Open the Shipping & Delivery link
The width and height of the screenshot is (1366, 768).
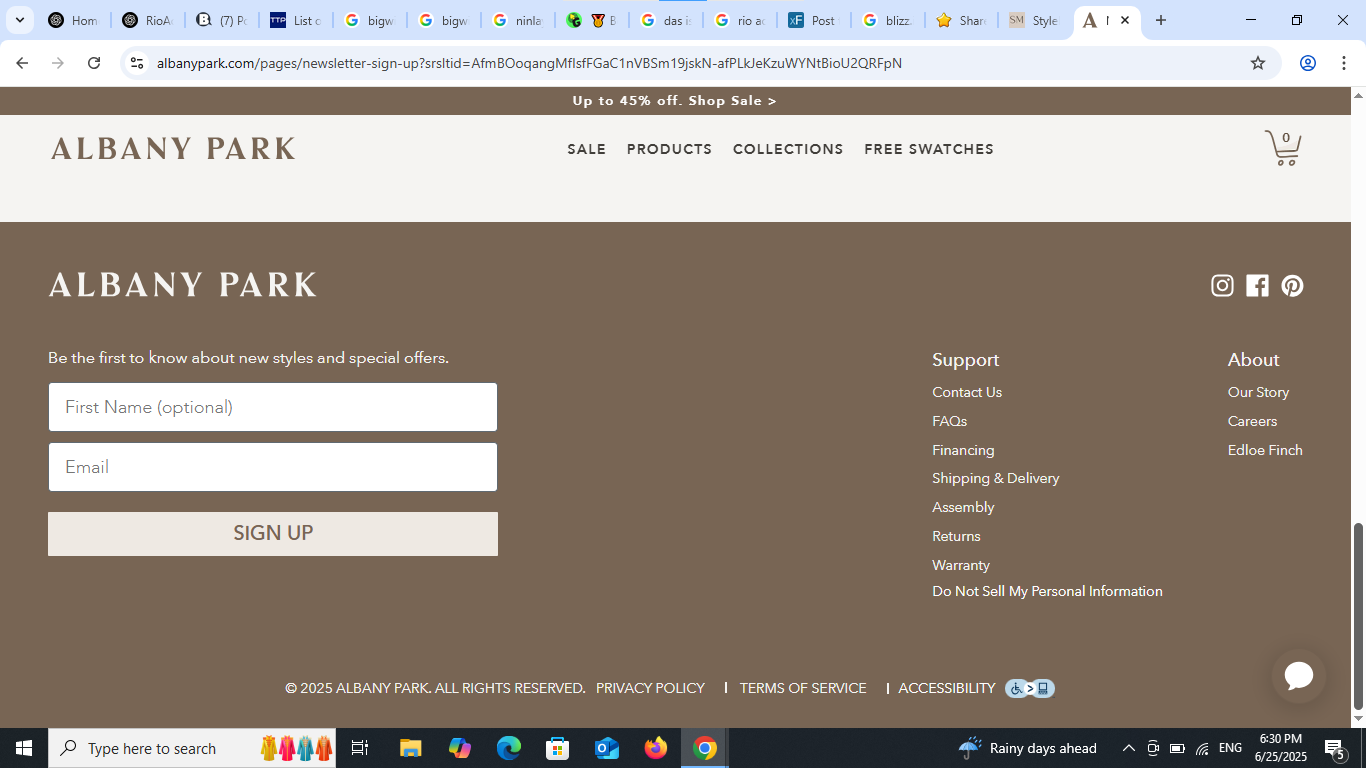[x=995, y=478]
